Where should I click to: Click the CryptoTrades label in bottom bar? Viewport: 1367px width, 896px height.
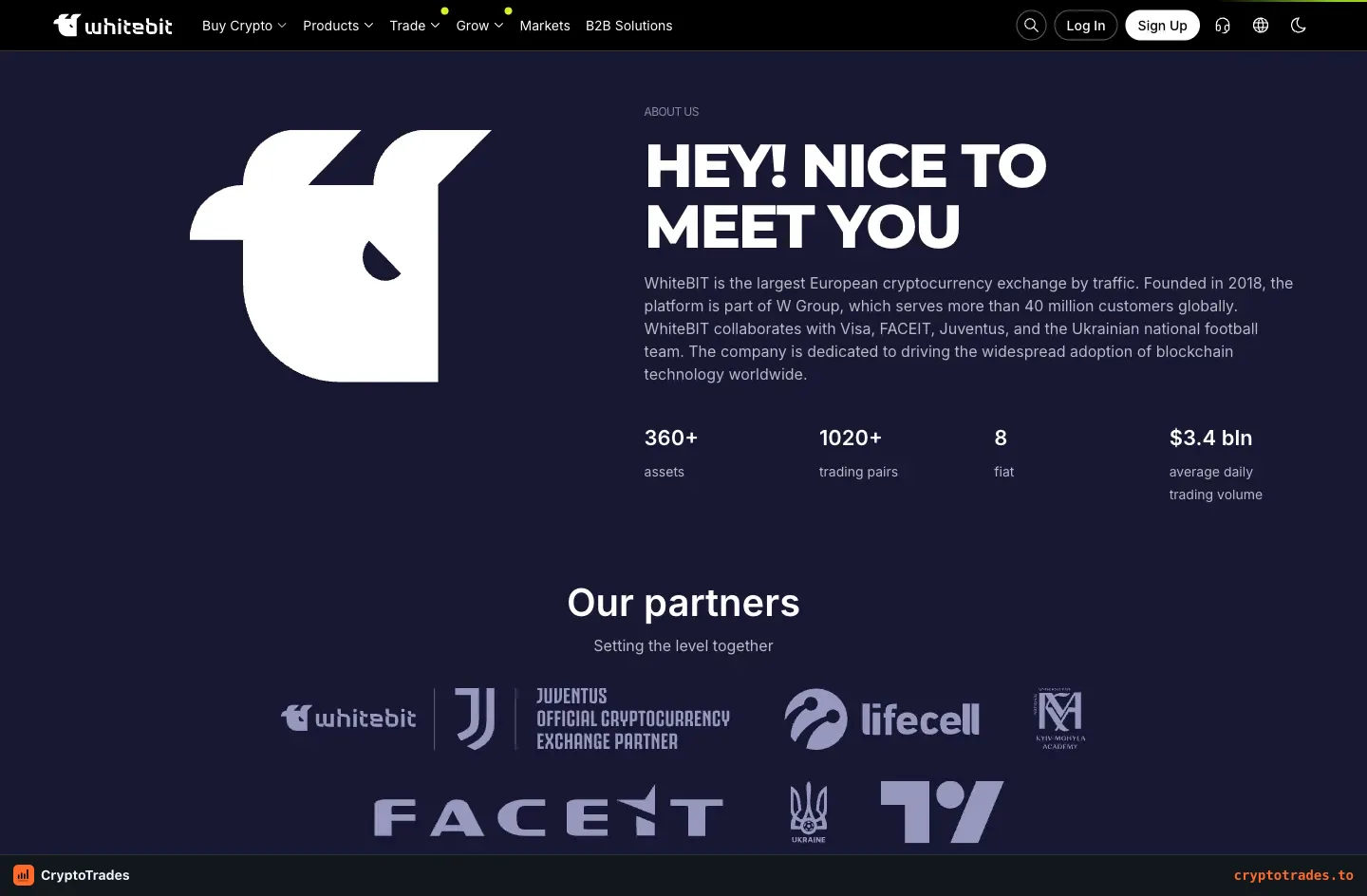[85, 875]
